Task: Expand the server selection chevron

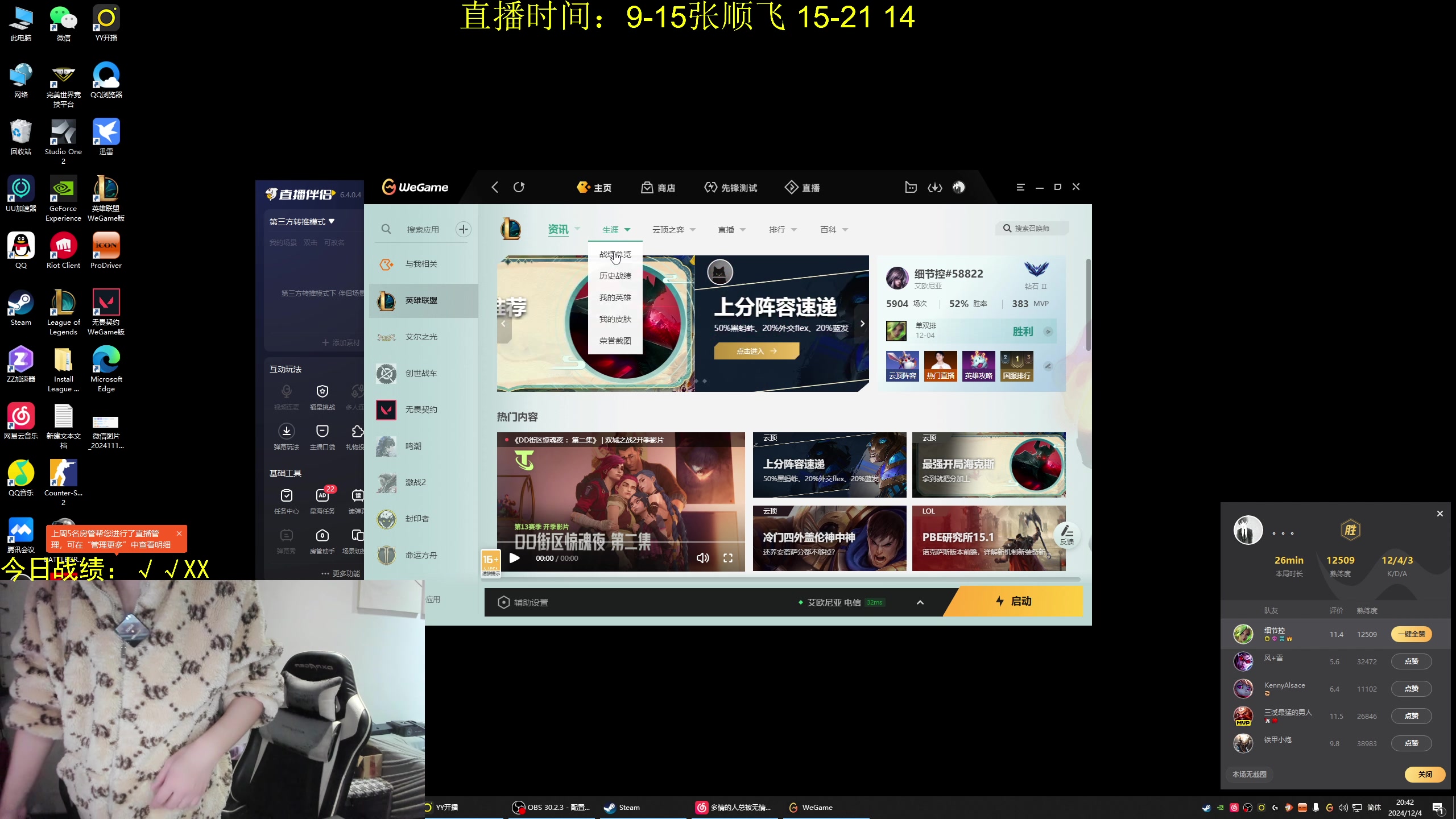Action: [x=920, y=602]
